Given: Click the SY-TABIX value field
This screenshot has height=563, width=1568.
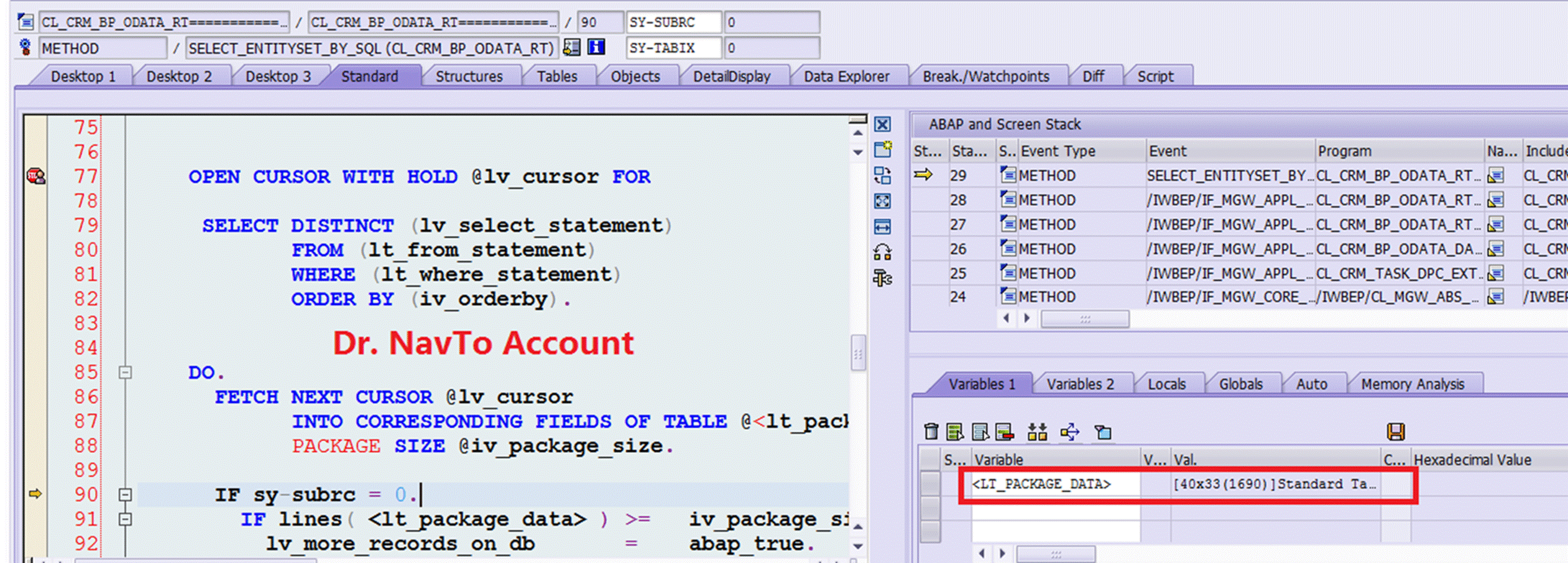Looking at the screenshot, I should 771,48.
